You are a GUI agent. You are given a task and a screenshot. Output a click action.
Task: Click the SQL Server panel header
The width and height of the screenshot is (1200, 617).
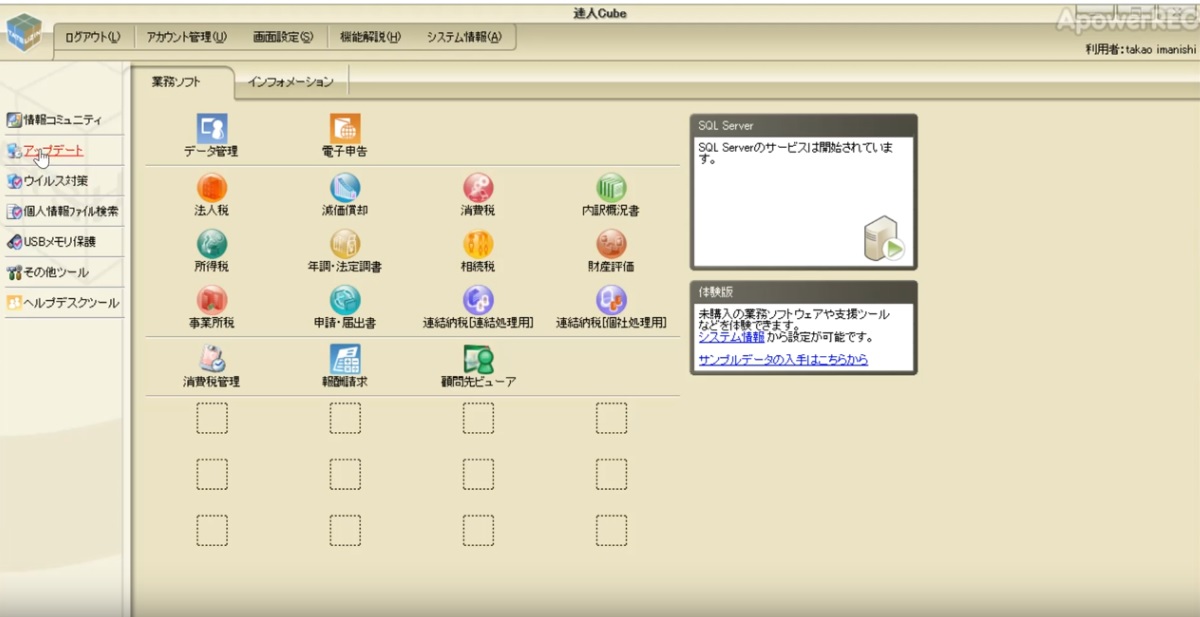(803, 126)
